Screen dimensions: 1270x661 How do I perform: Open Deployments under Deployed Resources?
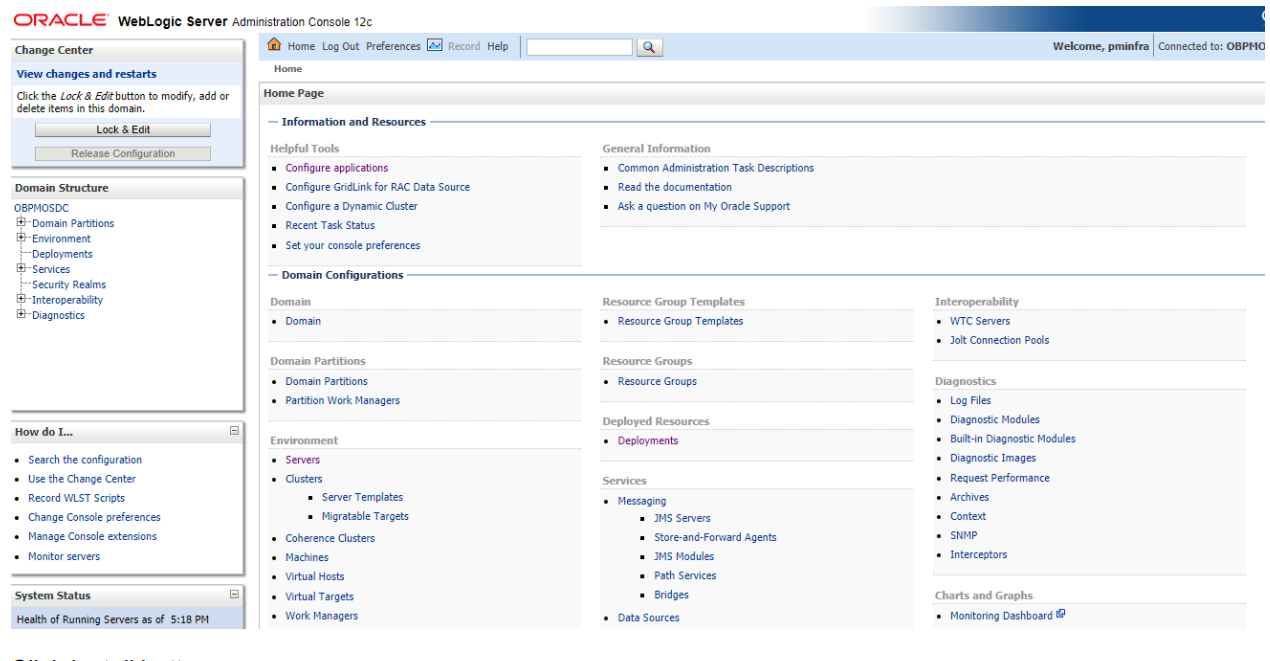pos(648,441)
